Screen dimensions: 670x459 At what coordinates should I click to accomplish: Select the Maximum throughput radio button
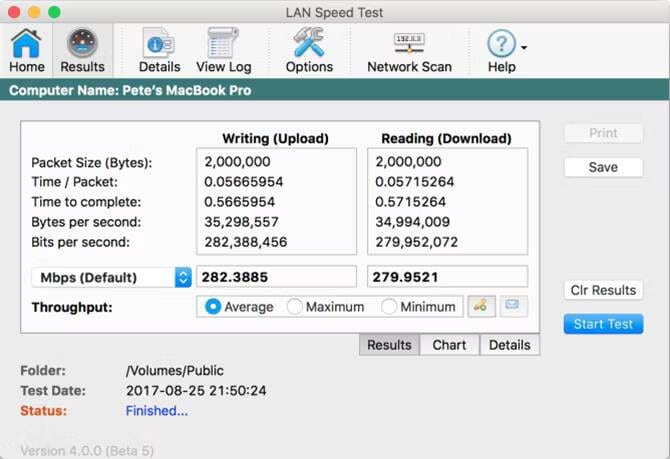pos(294,306)
